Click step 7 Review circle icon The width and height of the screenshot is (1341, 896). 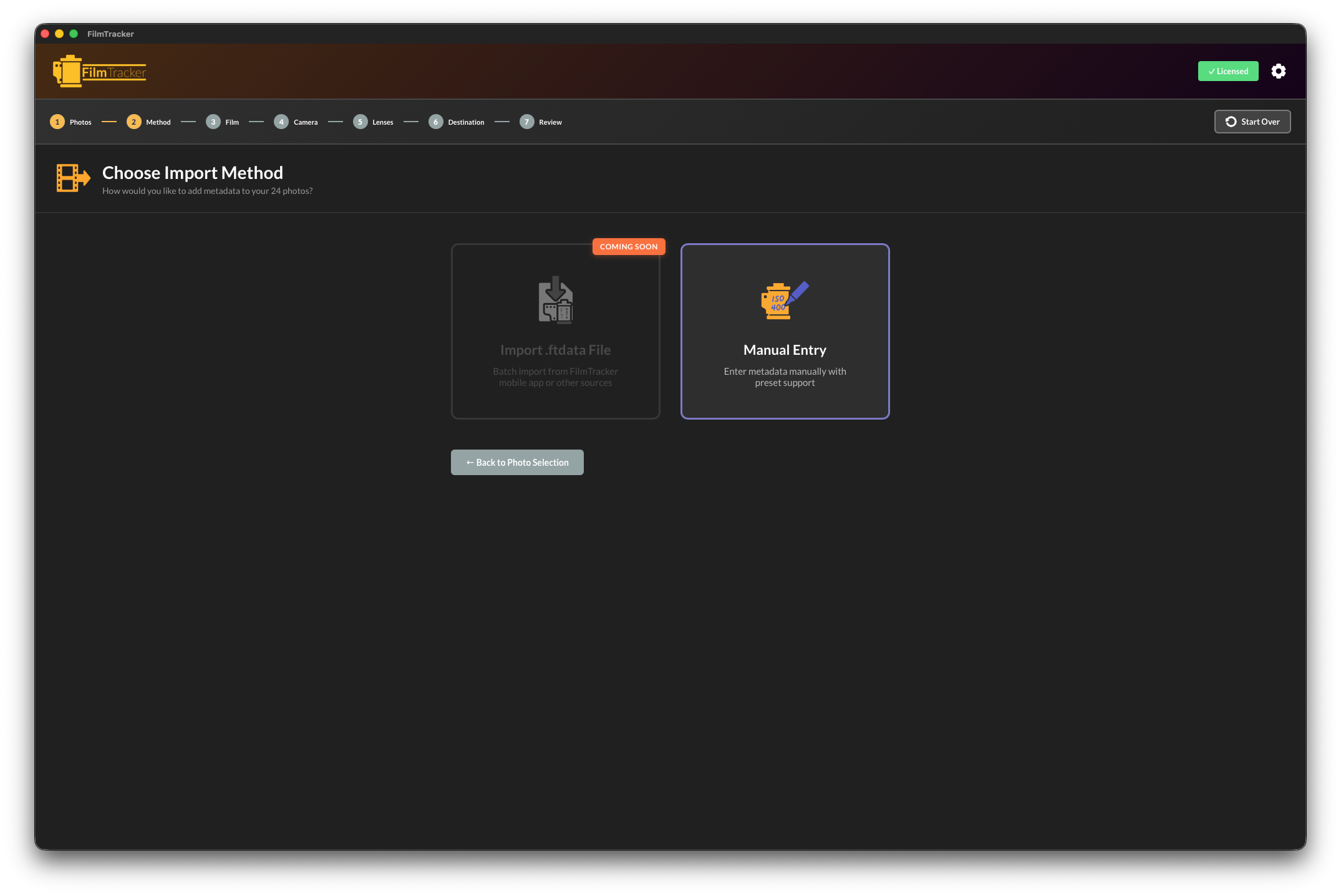click(x=526, y=122)
